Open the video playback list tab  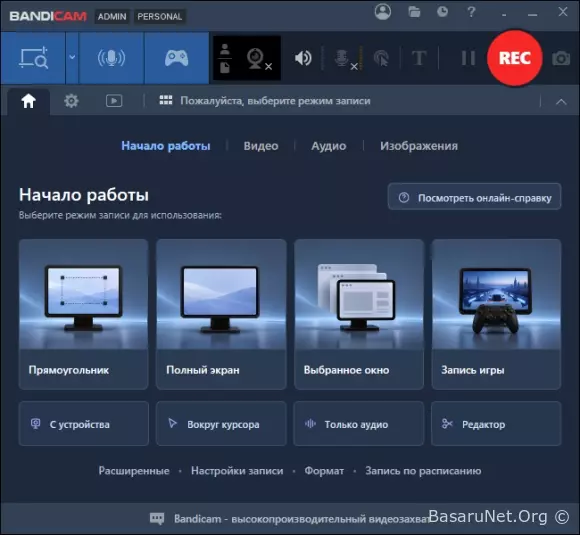[x=114, y=101]
